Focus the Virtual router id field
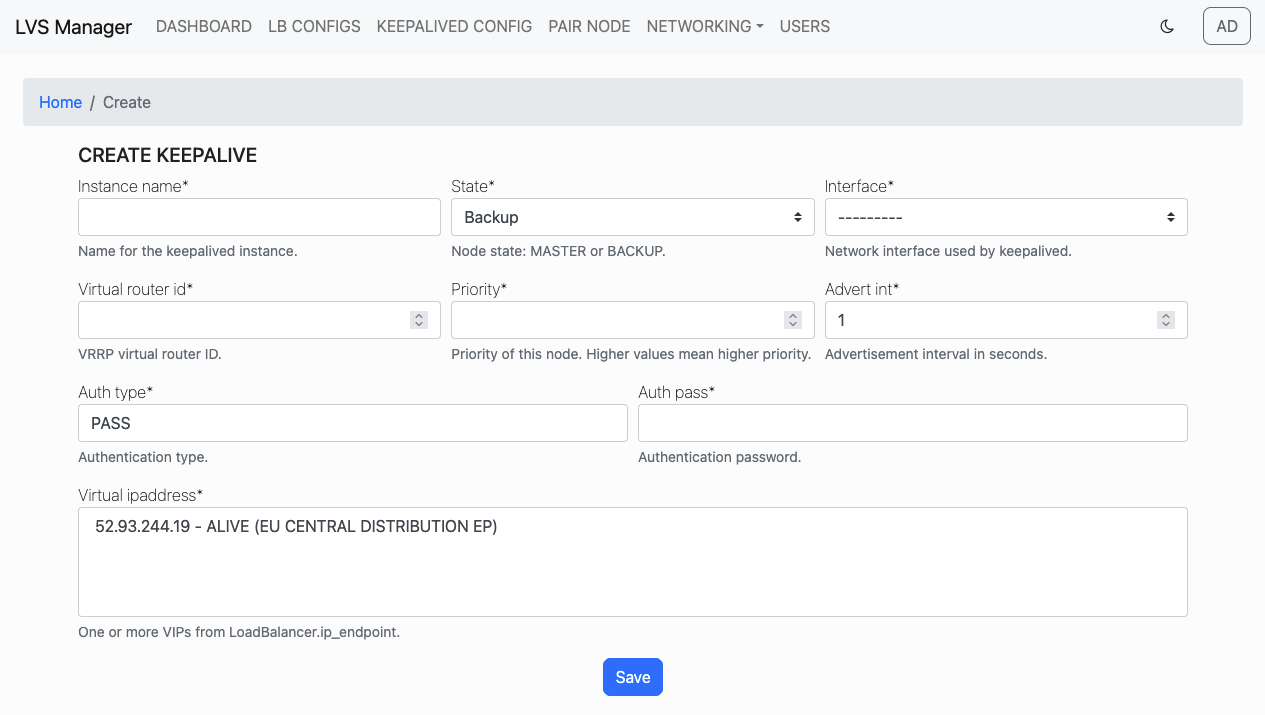Screen dimensions: 1265x715 coord(259,320)
